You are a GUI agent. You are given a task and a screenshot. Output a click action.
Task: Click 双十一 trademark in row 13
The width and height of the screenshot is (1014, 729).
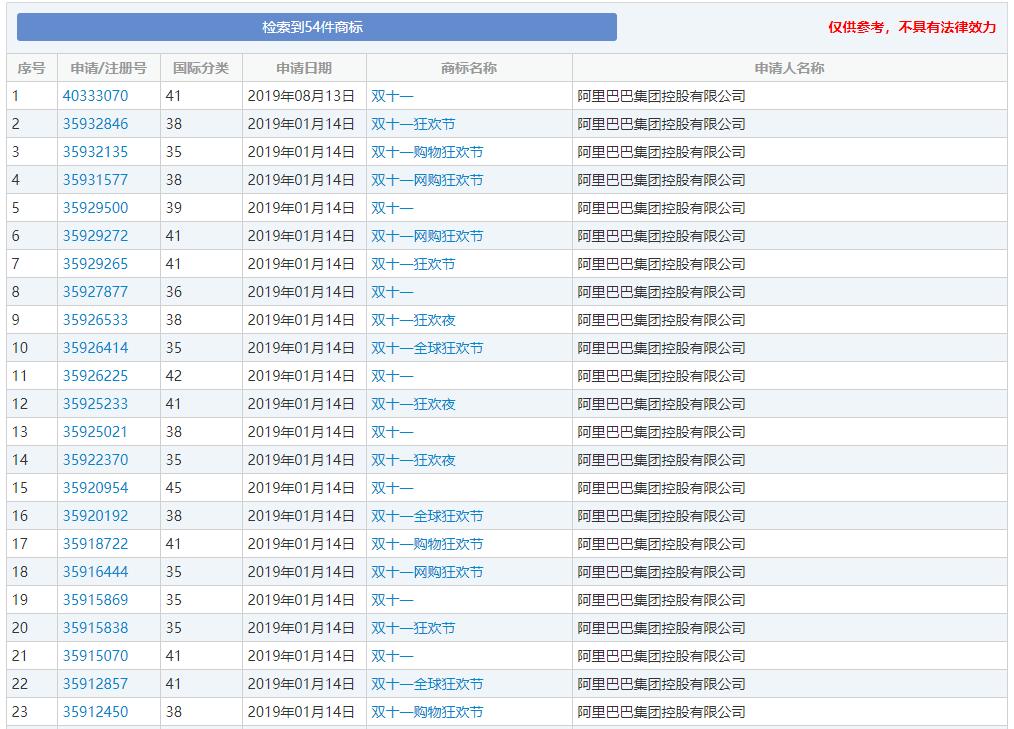point(392,432)
